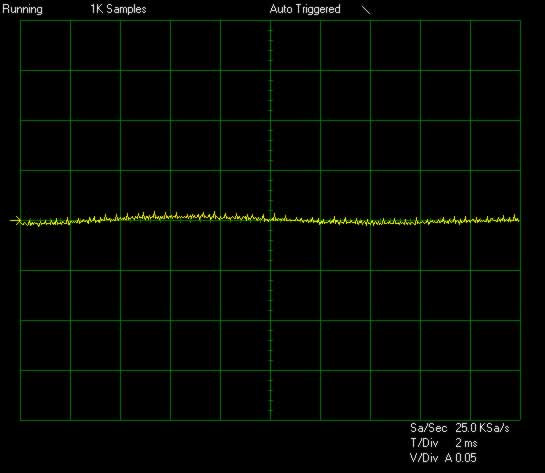Click the Sa/Sec readout label
Image resolution: width=545 pixels, height=473 pixels.
(428, 428)
